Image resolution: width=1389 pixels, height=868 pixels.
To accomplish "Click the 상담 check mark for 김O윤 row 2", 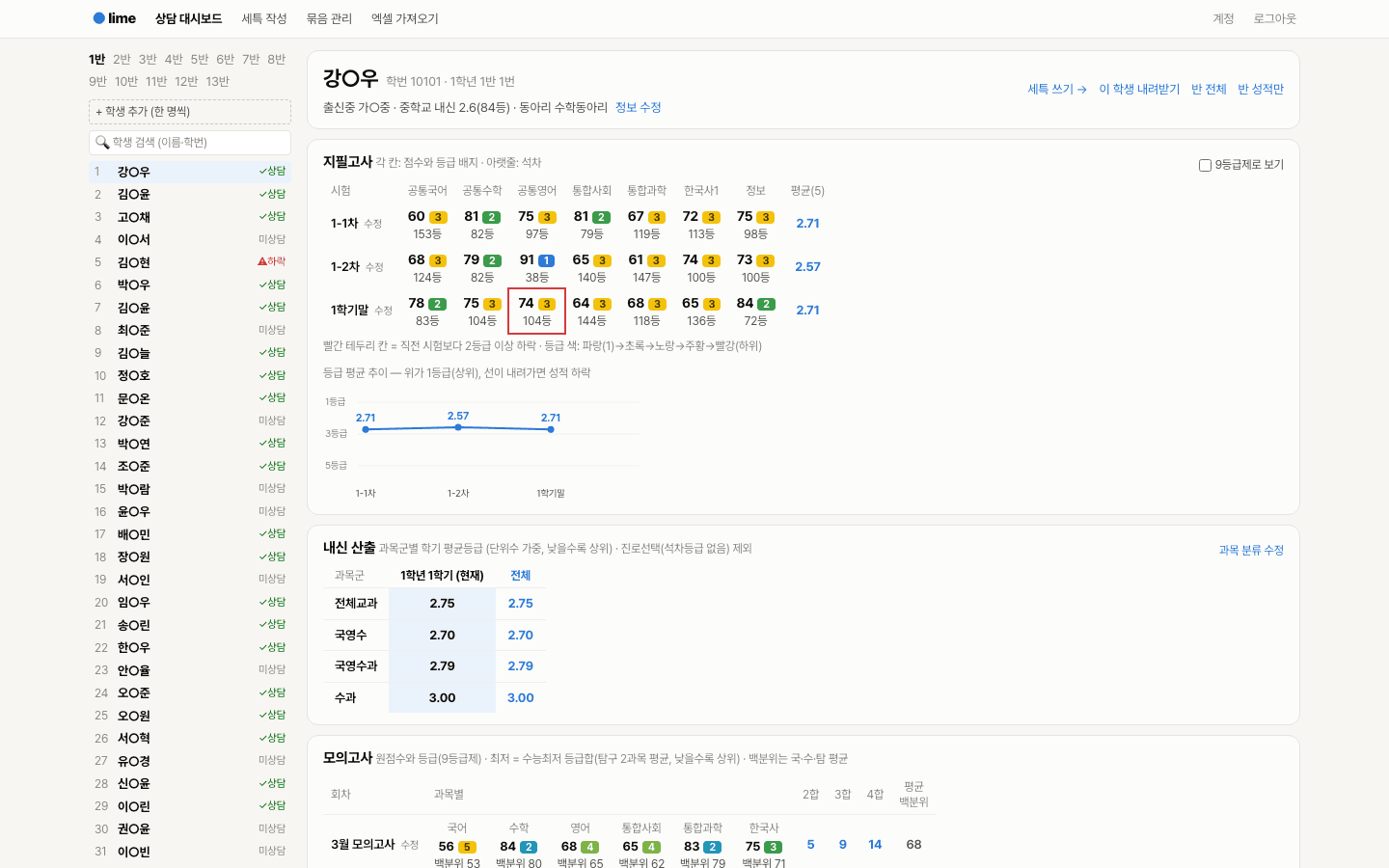I will (x=262, y=194).
